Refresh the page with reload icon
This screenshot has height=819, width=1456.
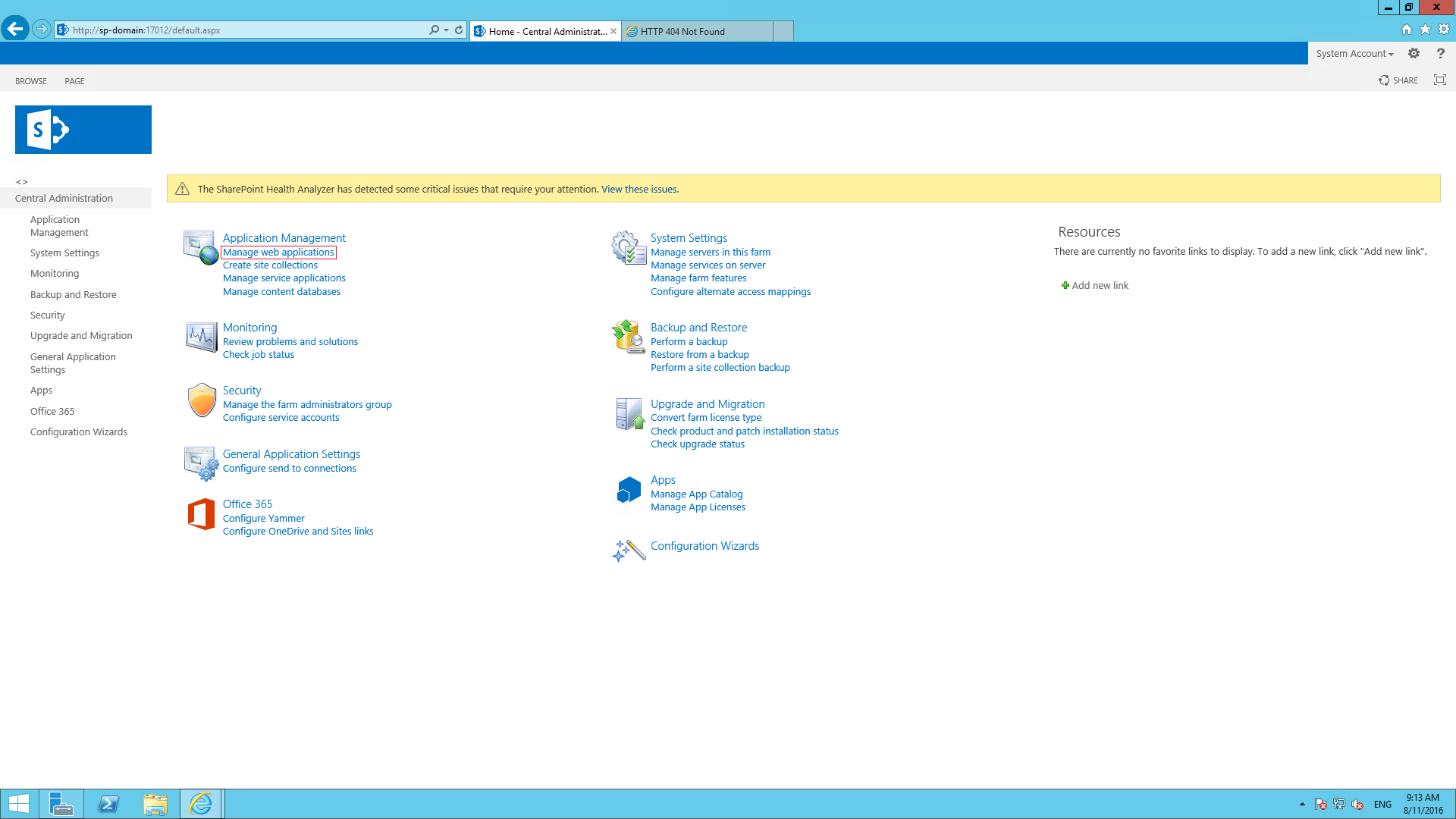(459, 30)
